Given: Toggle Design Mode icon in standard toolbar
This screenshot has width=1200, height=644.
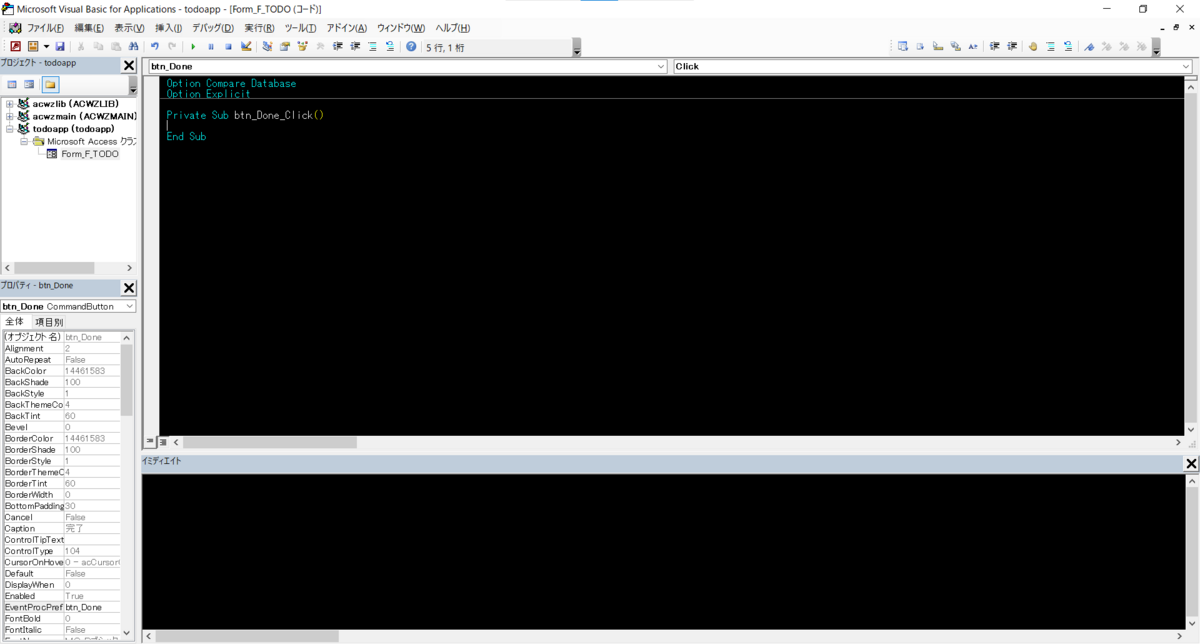Looking at the screenshot, I should pyautogui.click(x=246, y=46).
